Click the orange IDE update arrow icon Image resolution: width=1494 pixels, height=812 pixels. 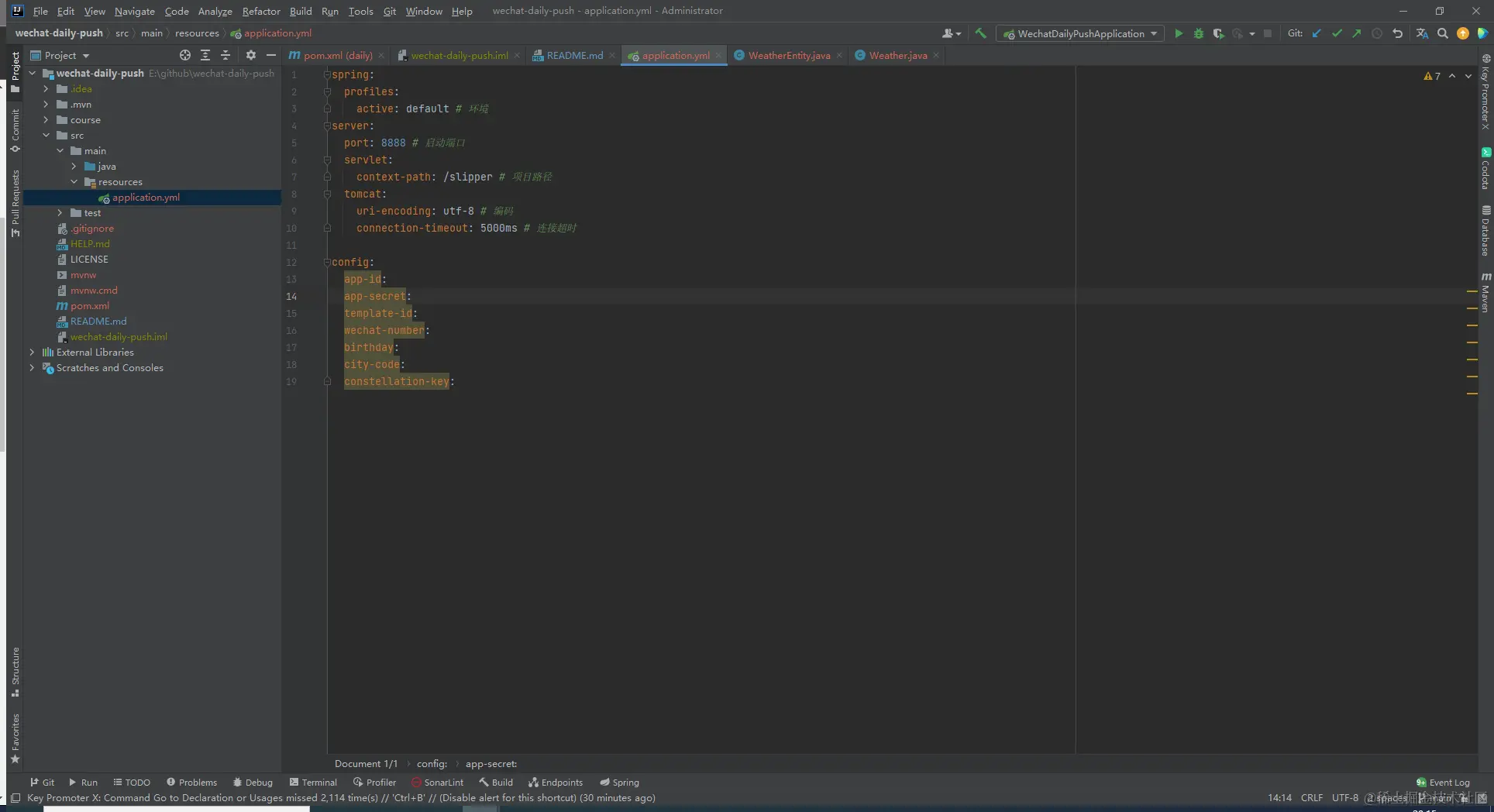click(x=1462, y=33)
